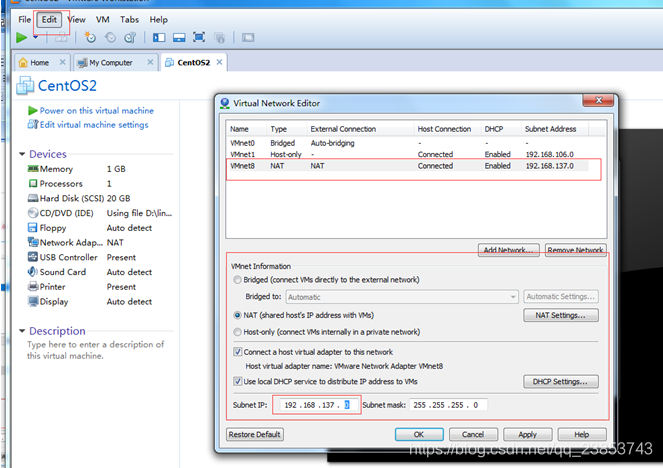Image resolution: width=663 pixels, height=468 pixels.
Task: Open the Edit menu
Action: (49, 19)
